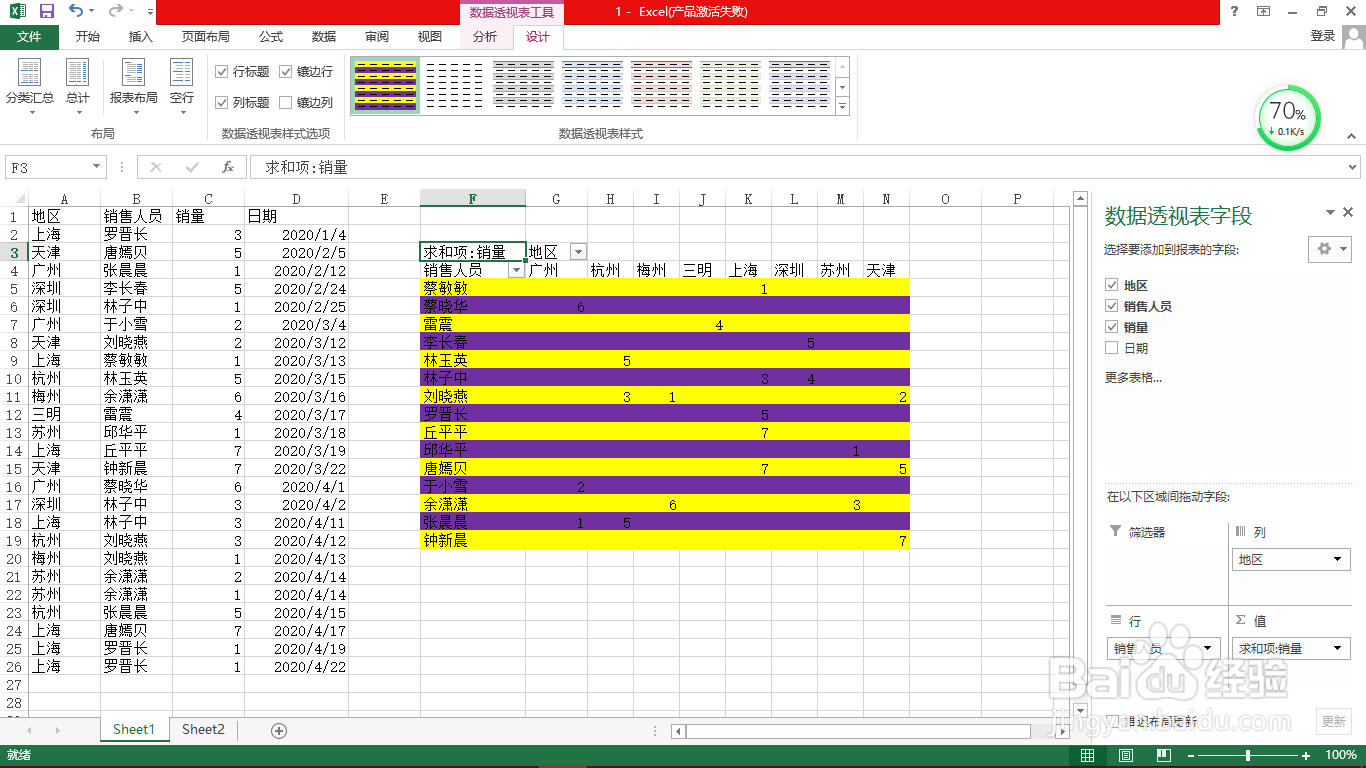Select row 3 header
This screenshot has height=768, width=1366.
(x=14, y=253)
